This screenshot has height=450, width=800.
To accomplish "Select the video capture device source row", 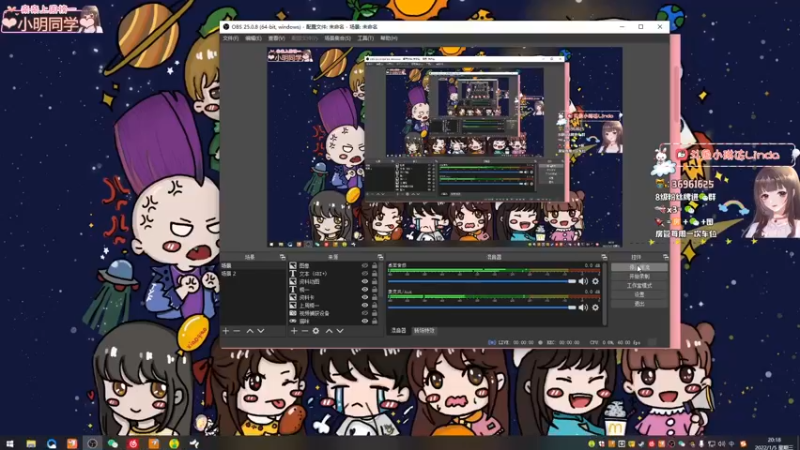I will coord(334,313).
